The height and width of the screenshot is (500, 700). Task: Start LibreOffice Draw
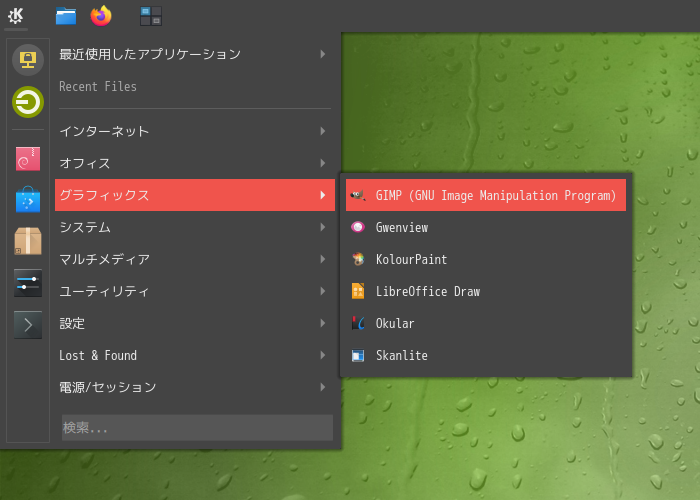pyautogui.click(x=486, y=291)
